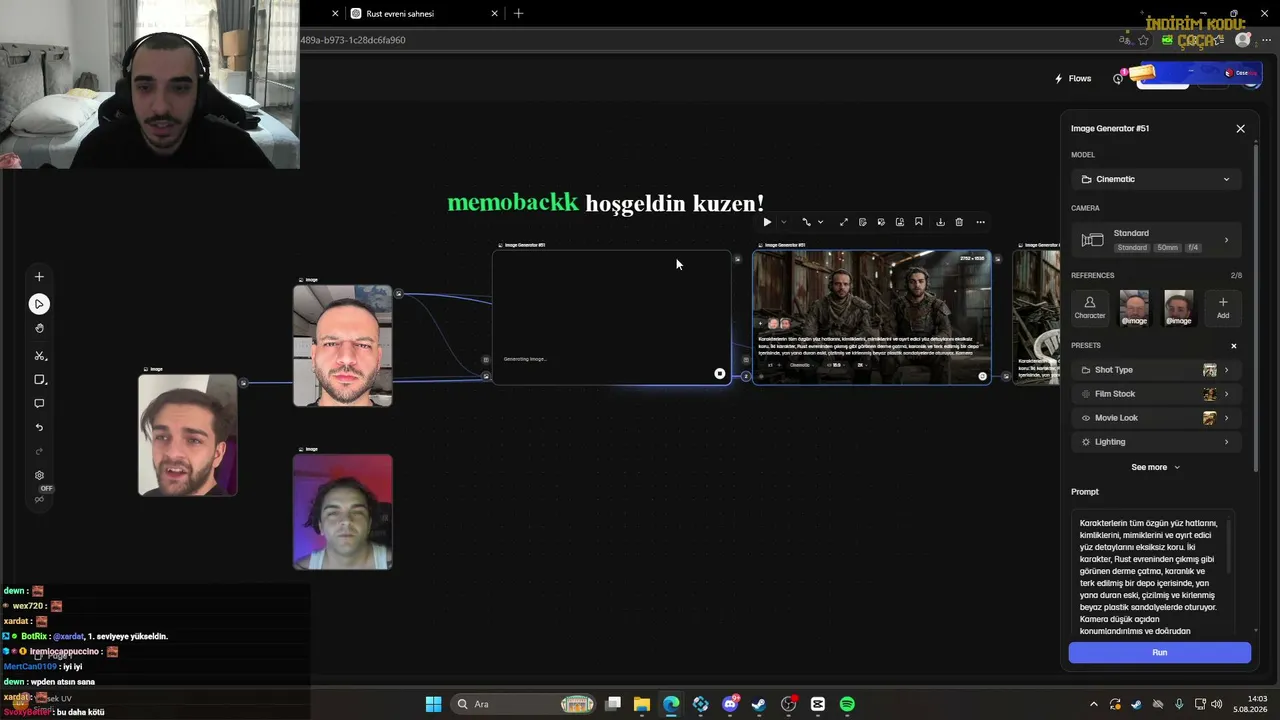
Task: Choose the scissors cut tool
Action: (x=39, y=356)
